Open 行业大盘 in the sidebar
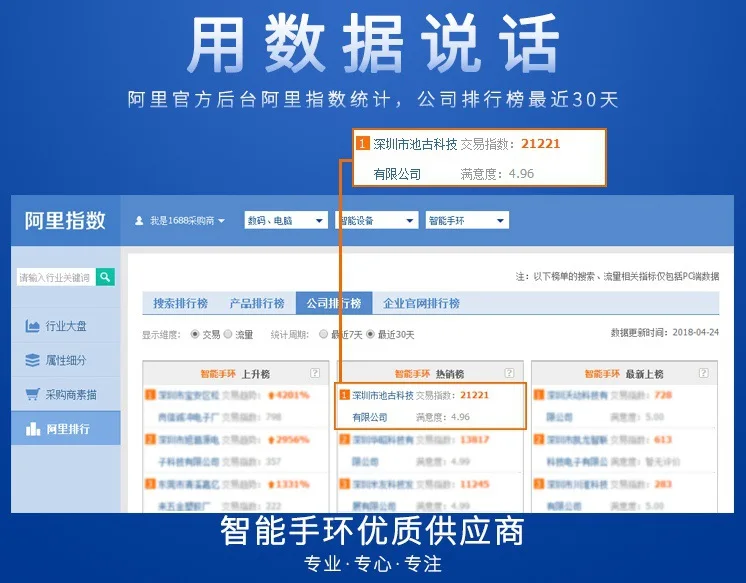The width and height of the screenshot is (746, 583). 66,326
